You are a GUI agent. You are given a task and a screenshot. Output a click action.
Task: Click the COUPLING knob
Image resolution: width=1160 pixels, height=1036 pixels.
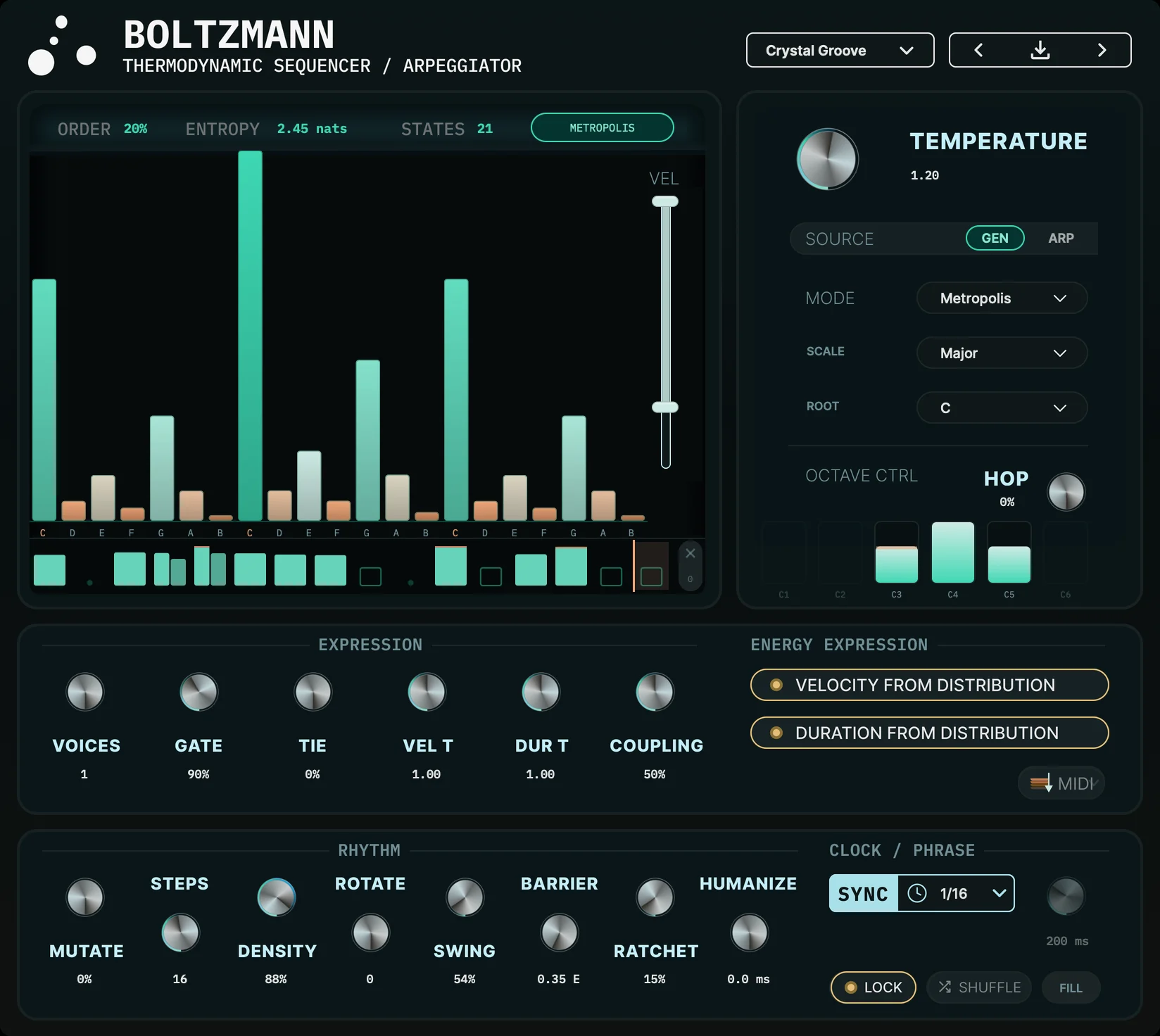pyautogui.click(x=655, y=692)
